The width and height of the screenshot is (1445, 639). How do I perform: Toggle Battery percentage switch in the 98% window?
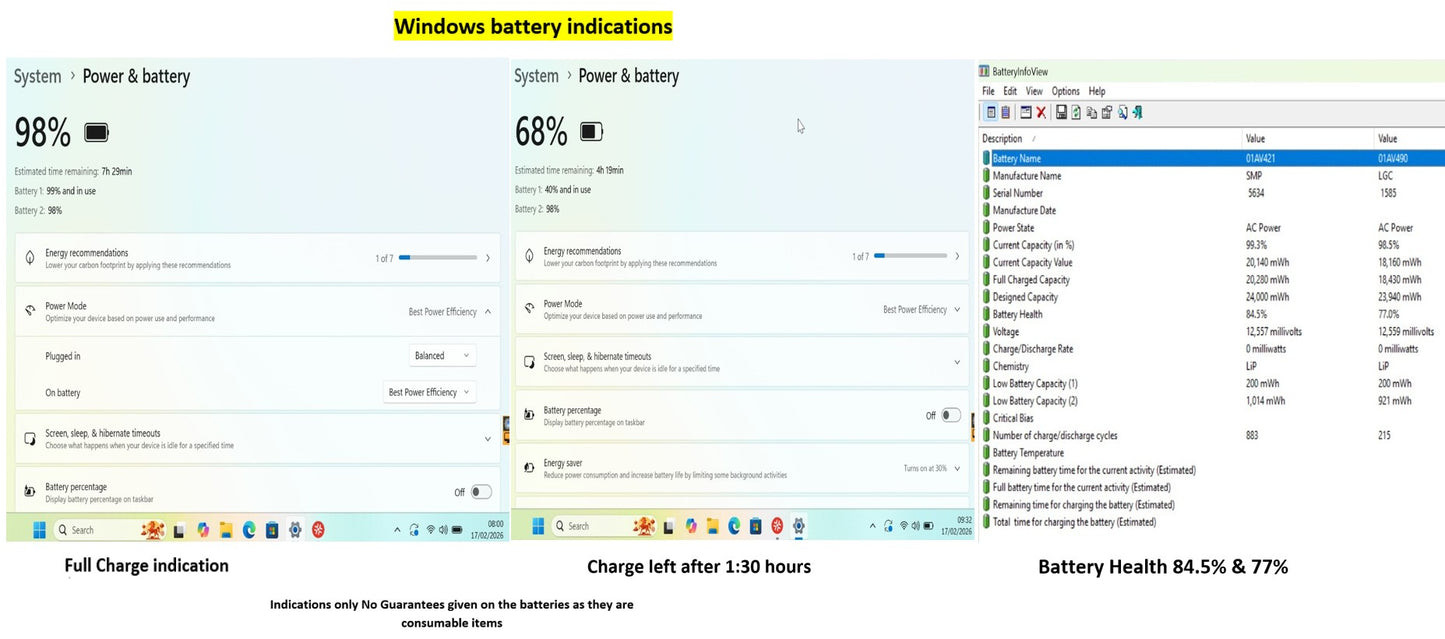click(481, 492)
